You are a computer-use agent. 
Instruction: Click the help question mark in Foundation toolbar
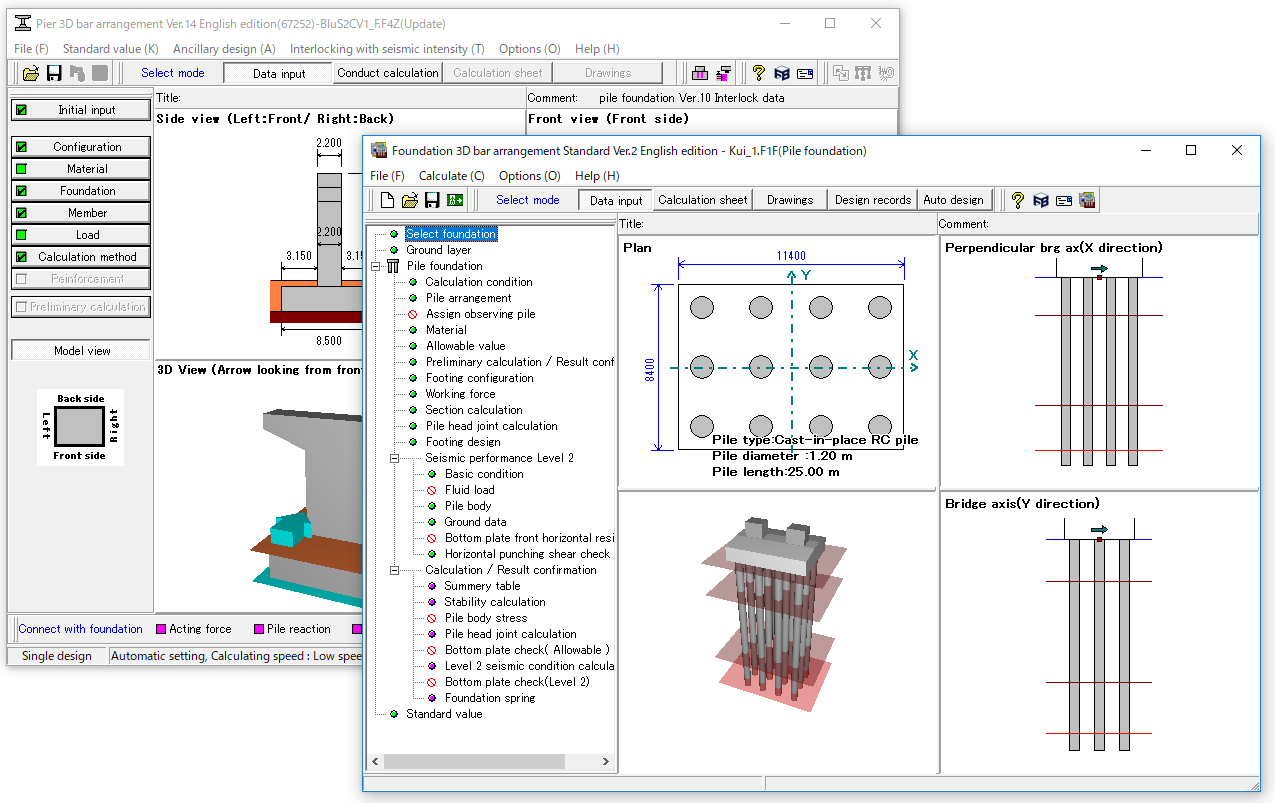click(1018, 200)
